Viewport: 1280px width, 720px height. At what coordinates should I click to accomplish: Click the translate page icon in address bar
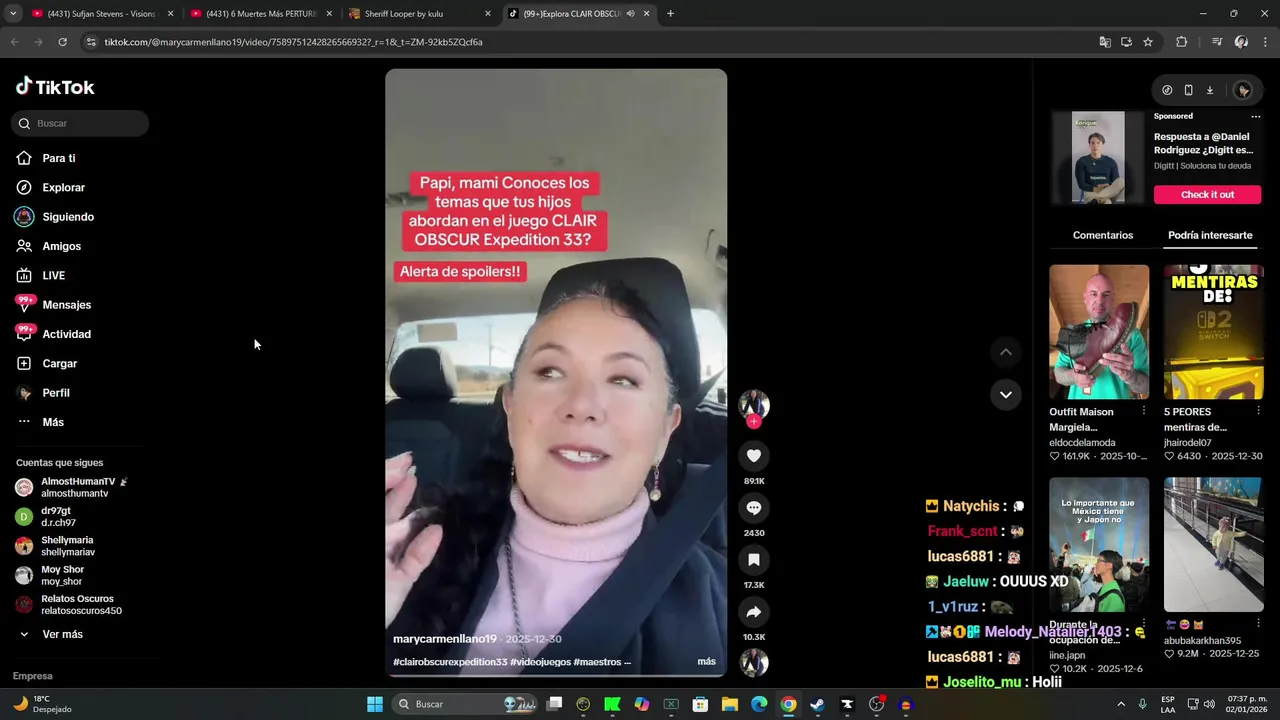coord(1105,42)
